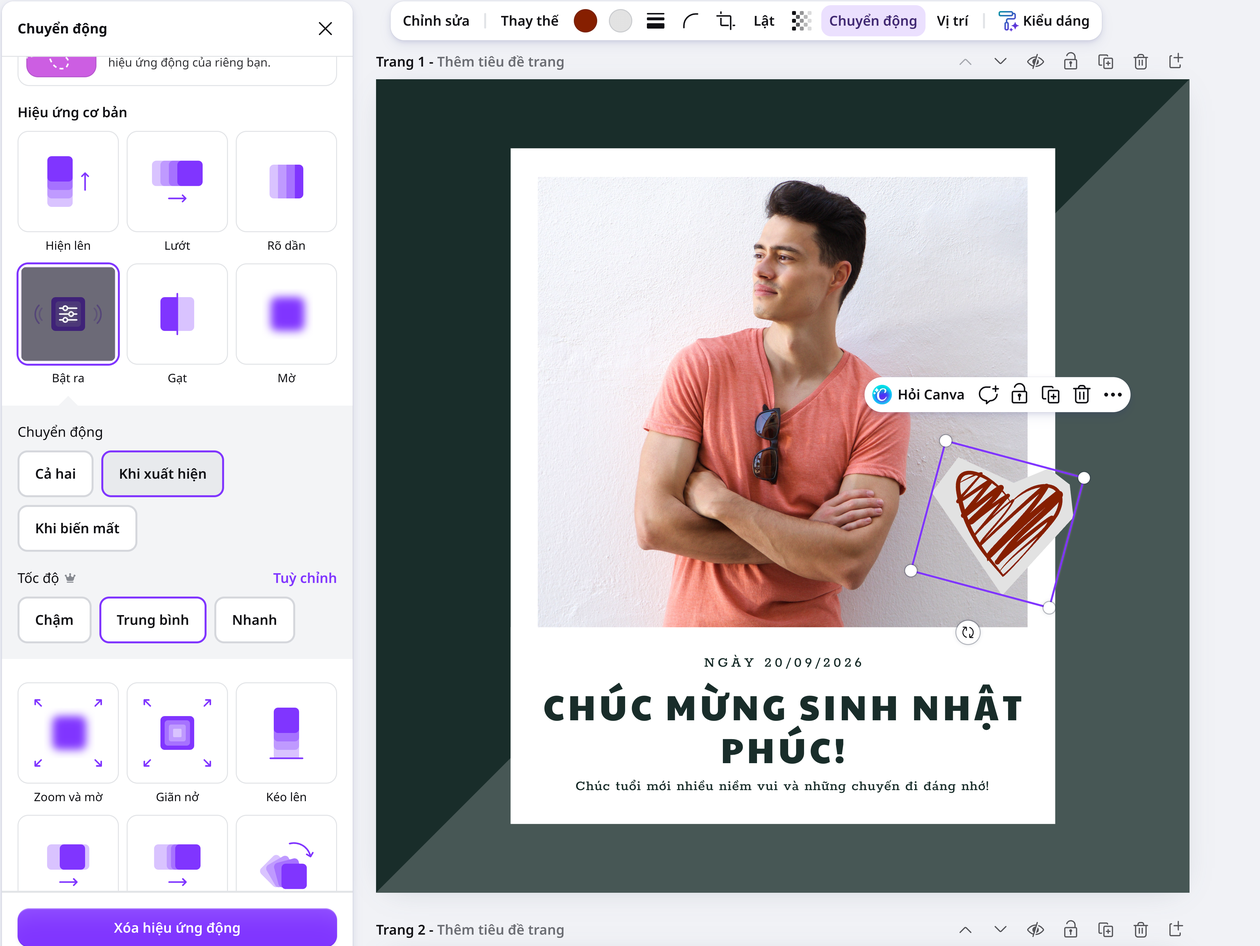Viewport: 1260px width, 946px height.
Task: Select the Zoom và mờ effect
Action: point(68,733)
